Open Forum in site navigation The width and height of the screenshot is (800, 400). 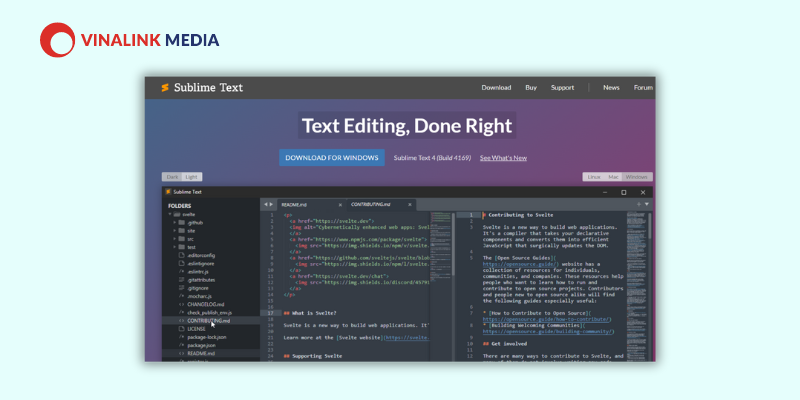click(x=644, y=88)
